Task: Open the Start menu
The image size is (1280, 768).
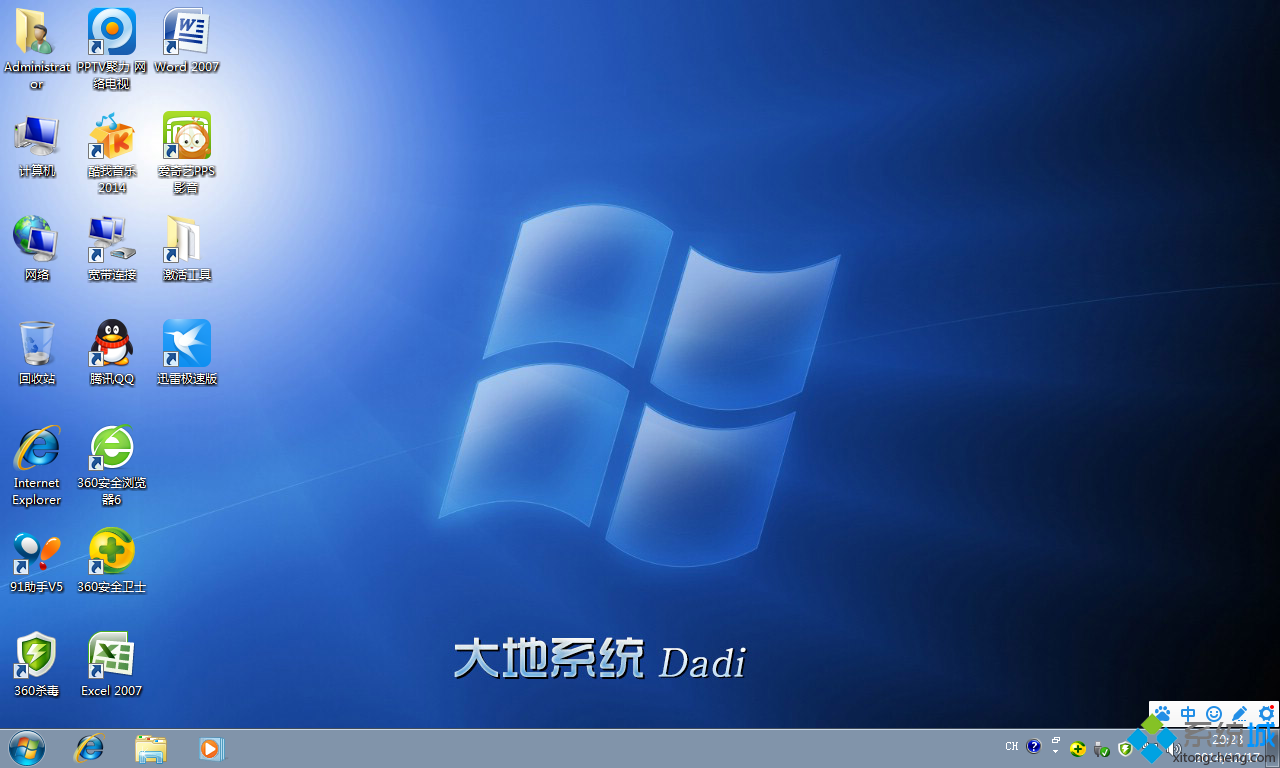Action: point(25,748)
